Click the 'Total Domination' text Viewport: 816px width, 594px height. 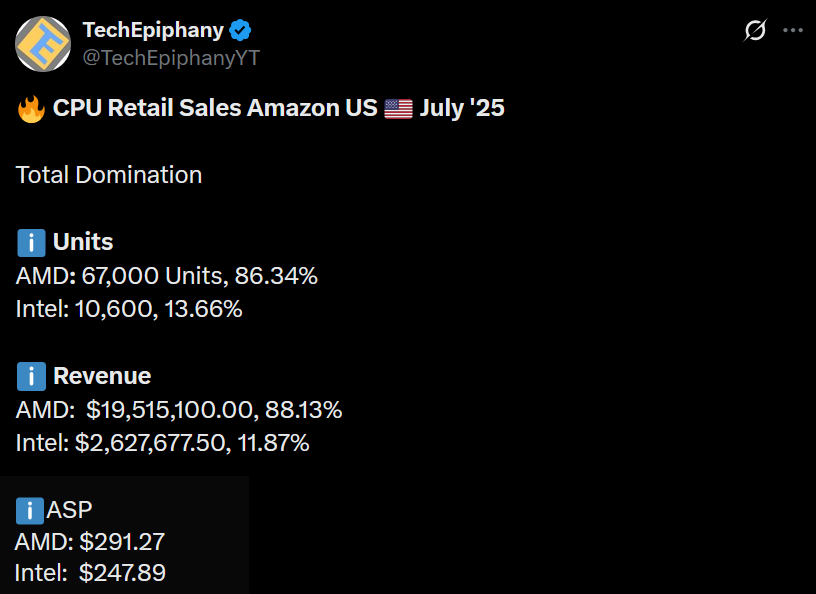(x=109, y=175)
